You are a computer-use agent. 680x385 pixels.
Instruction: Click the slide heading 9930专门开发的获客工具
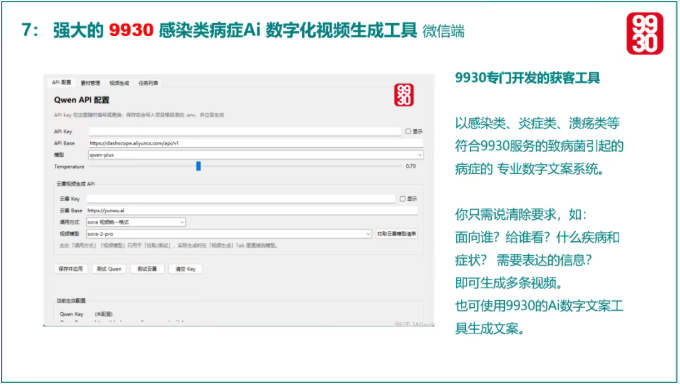[527, 78]
